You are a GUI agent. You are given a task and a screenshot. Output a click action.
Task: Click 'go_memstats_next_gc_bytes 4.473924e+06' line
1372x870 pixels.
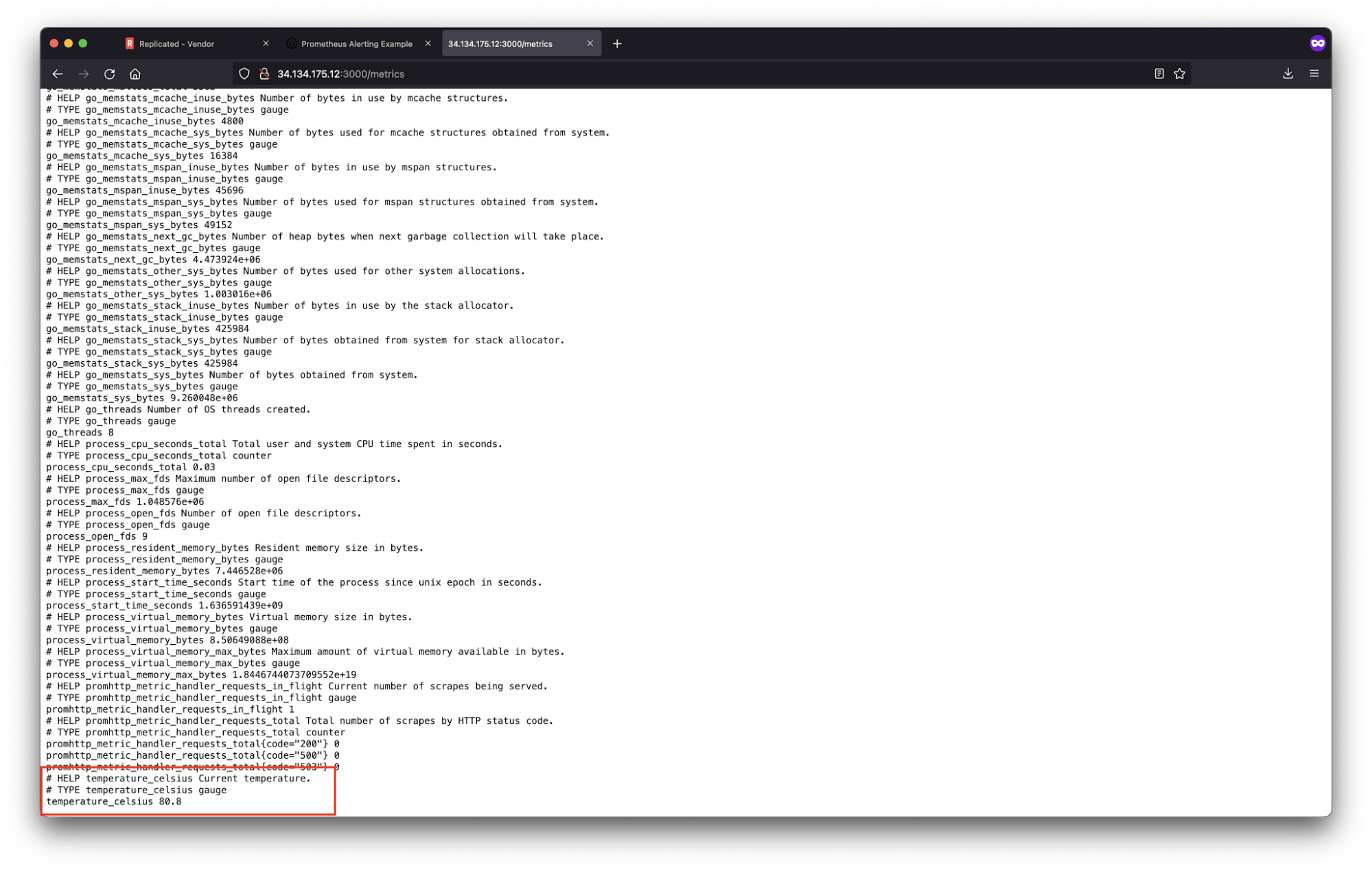(153, 260)
